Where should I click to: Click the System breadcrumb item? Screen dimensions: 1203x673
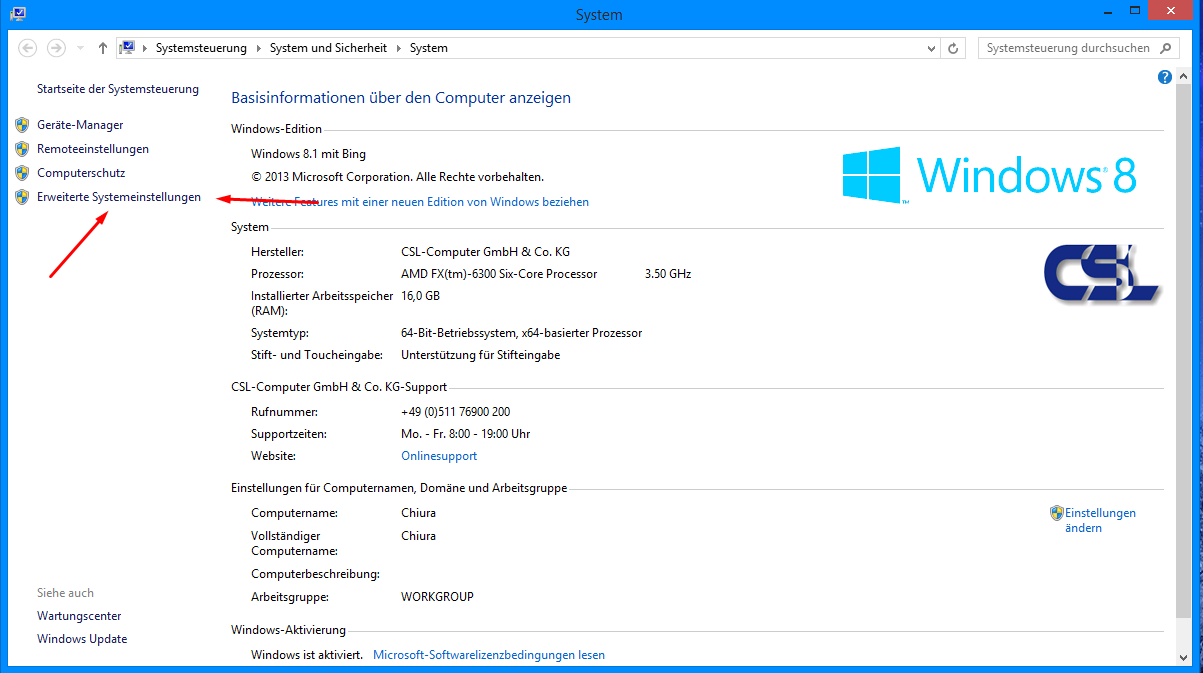(x=429, y=48)
